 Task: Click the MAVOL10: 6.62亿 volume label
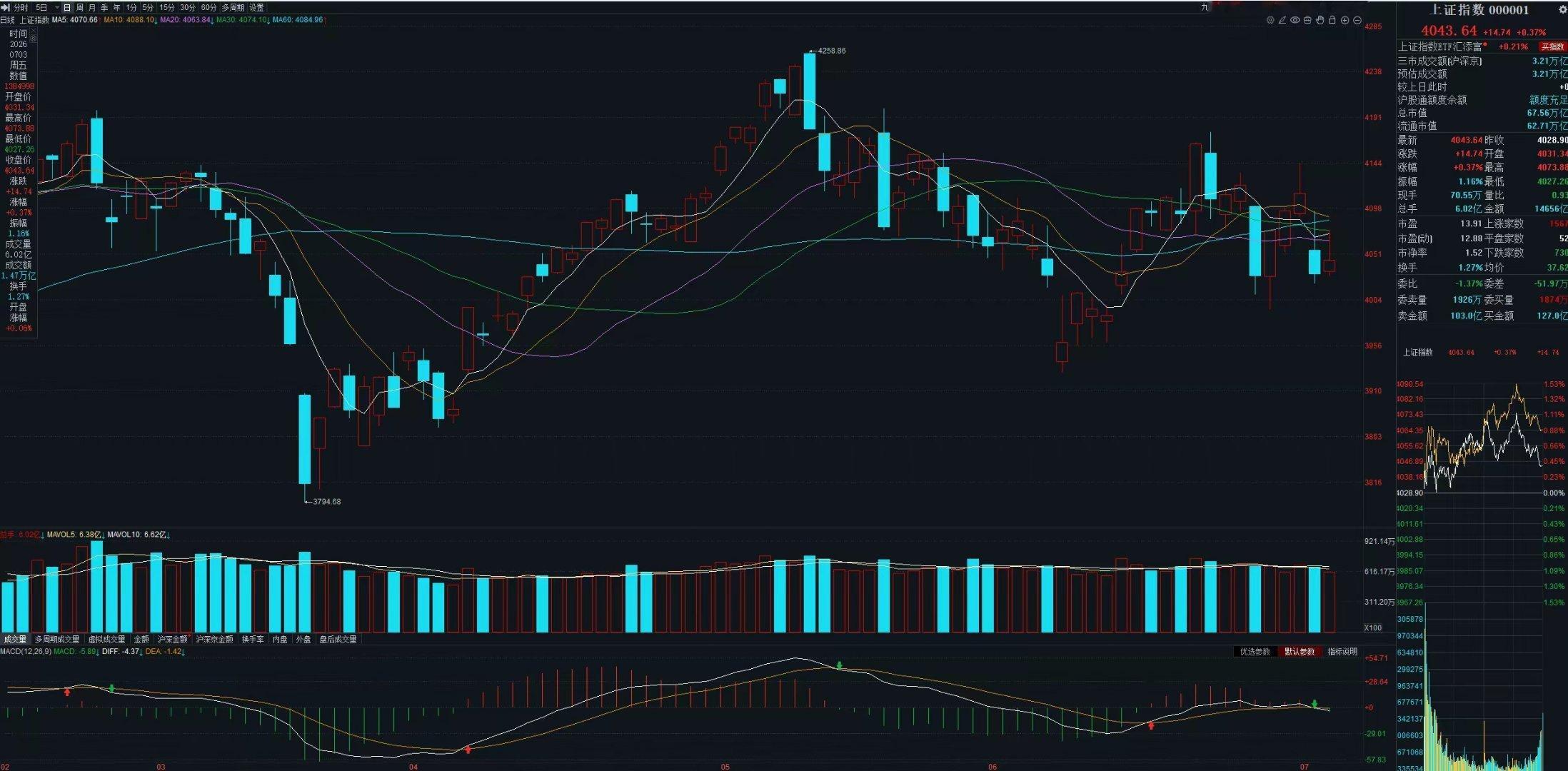pyautogui.click(x=138, y=535)
